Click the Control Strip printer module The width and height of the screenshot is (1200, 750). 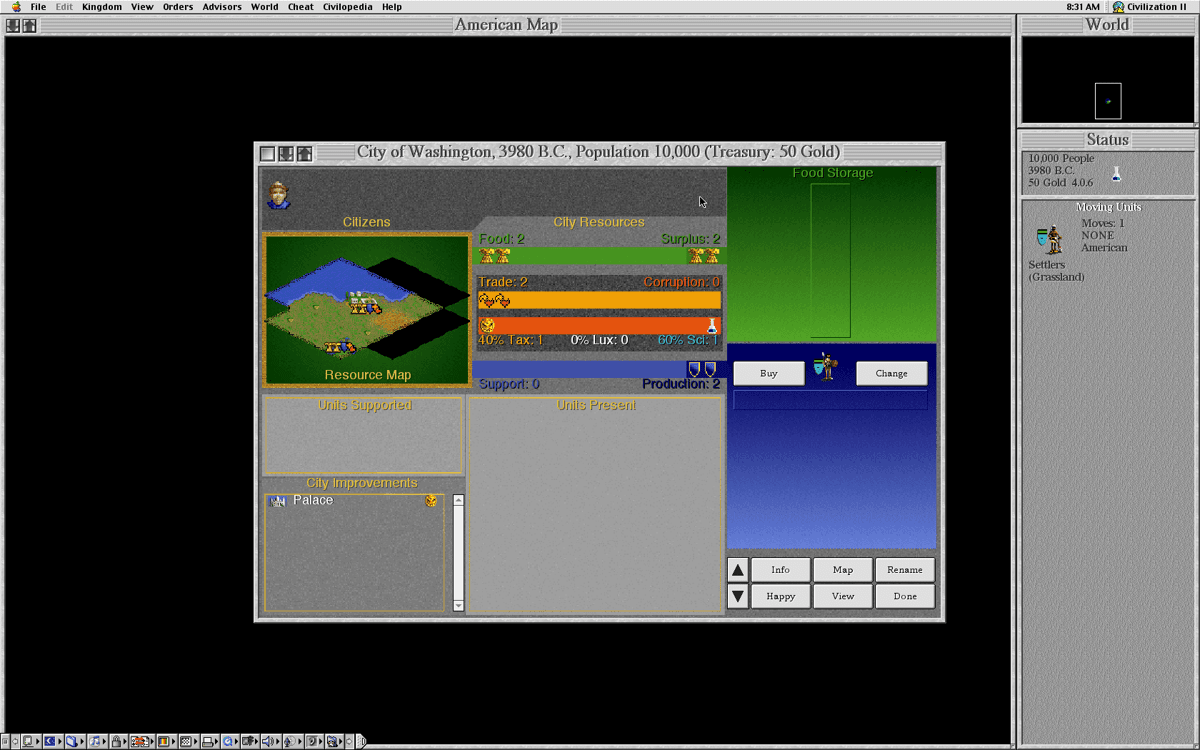(x=209, y=742)
